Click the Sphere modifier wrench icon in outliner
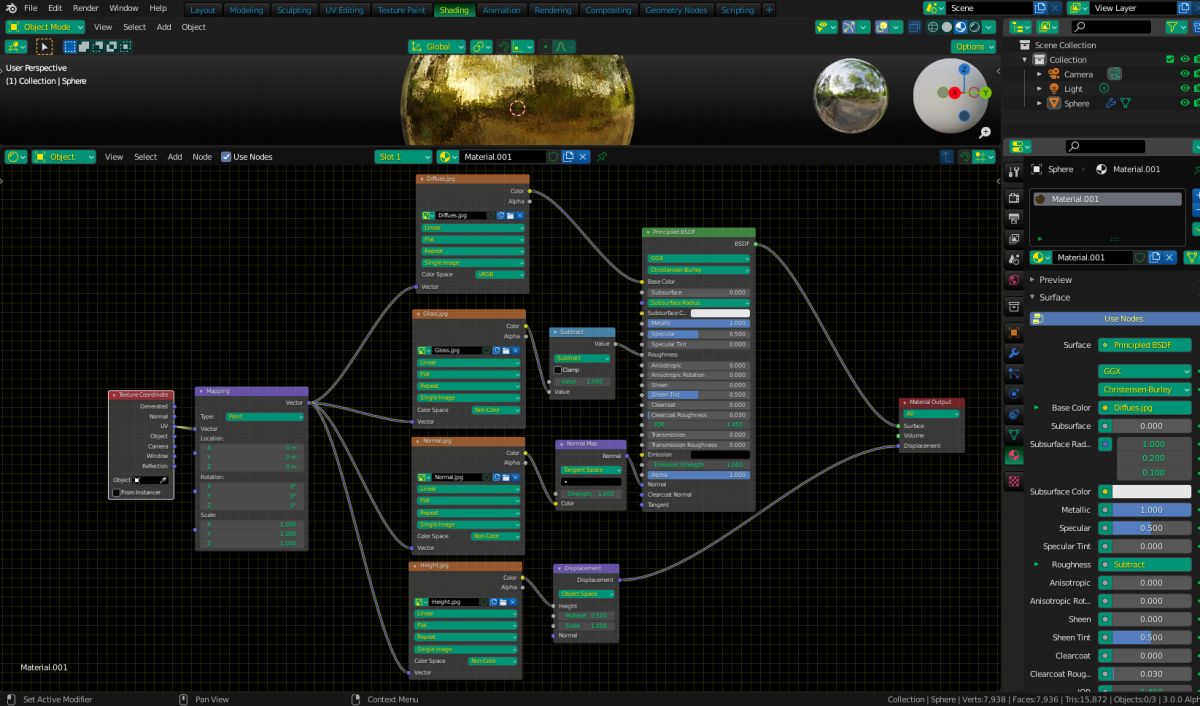The image size is (1200, 706). pyautogui.click(x=1109, y=103)
